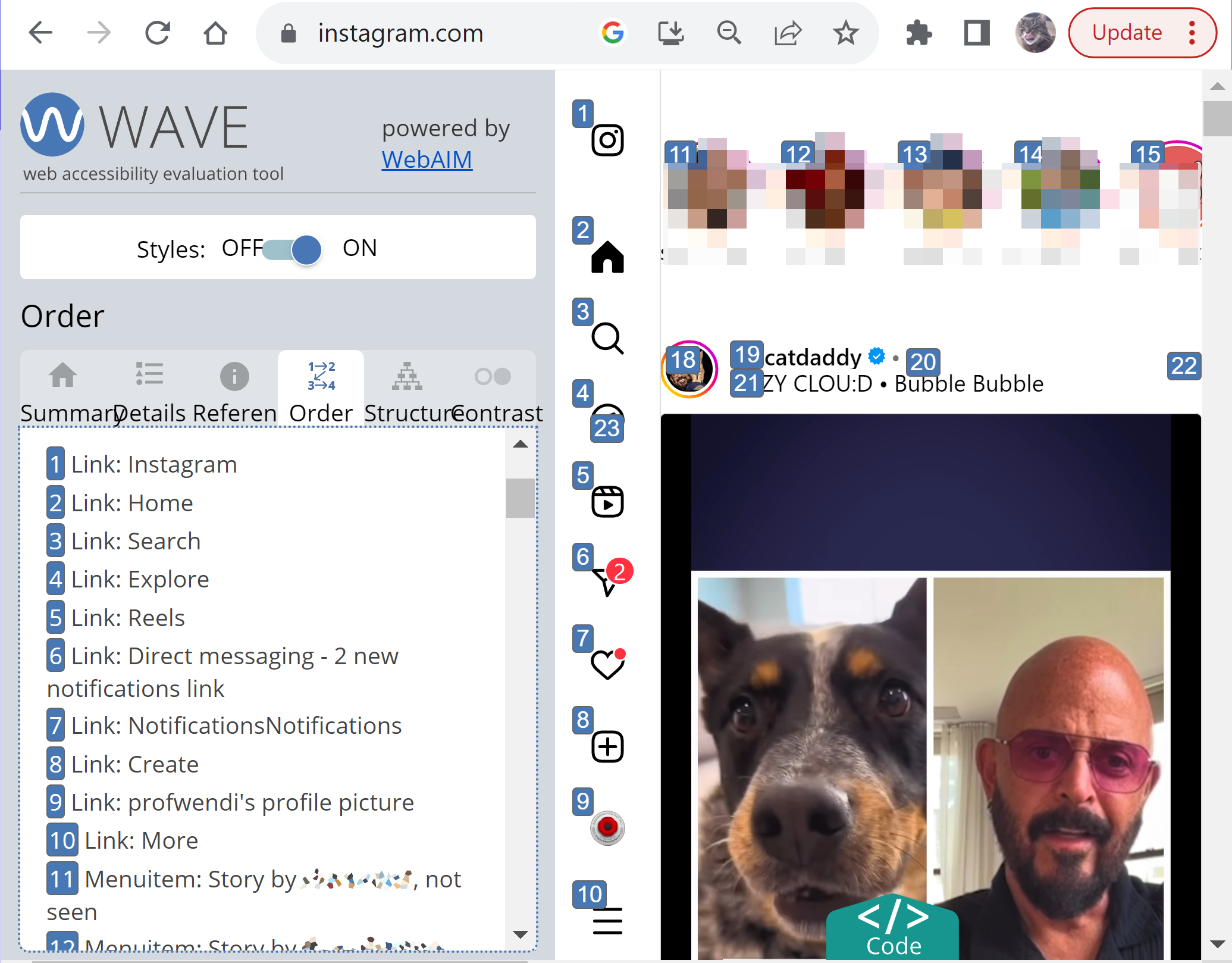Image resolution: width=1232 pixels, height=963 pixels.
Task: Select 'Link: Explore' in Order list
Action: pyautogui.click(x=128, y=579)
